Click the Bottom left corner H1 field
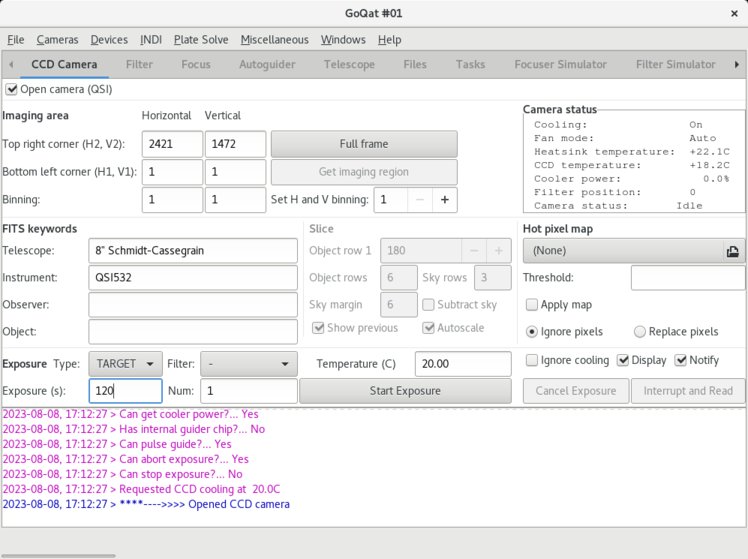The image size is (748, 559). click(172, 172)
